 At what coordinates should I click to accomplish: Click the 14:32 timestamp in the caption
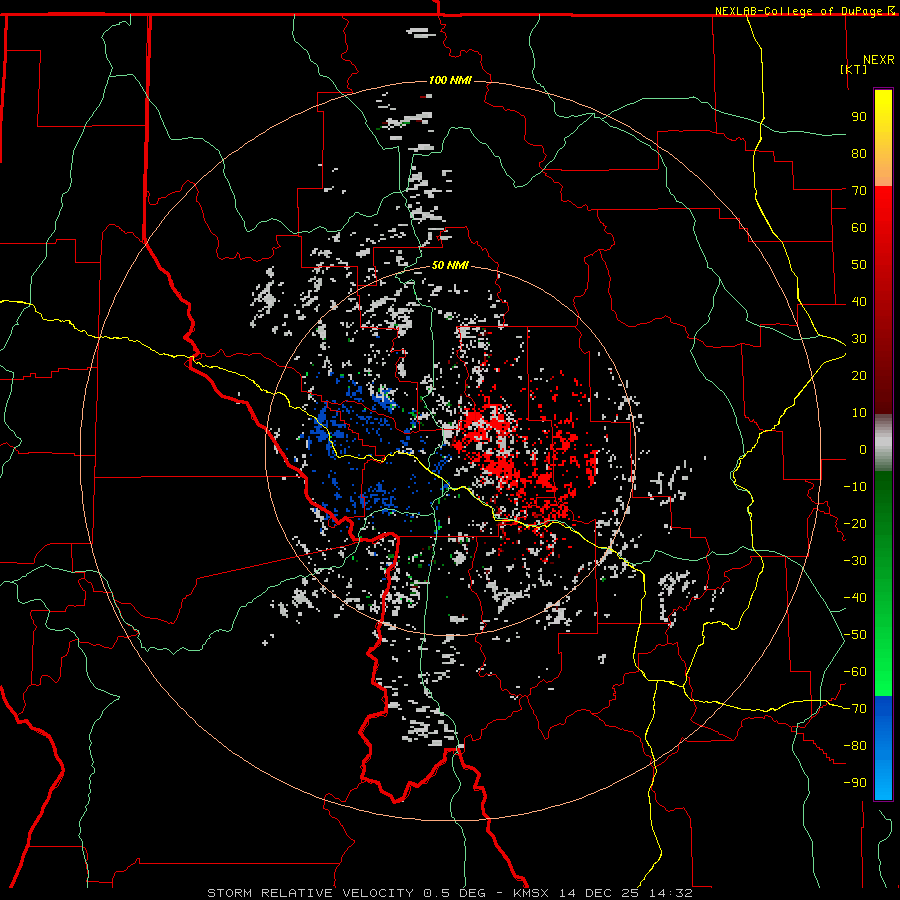click(x=671, y=893)
